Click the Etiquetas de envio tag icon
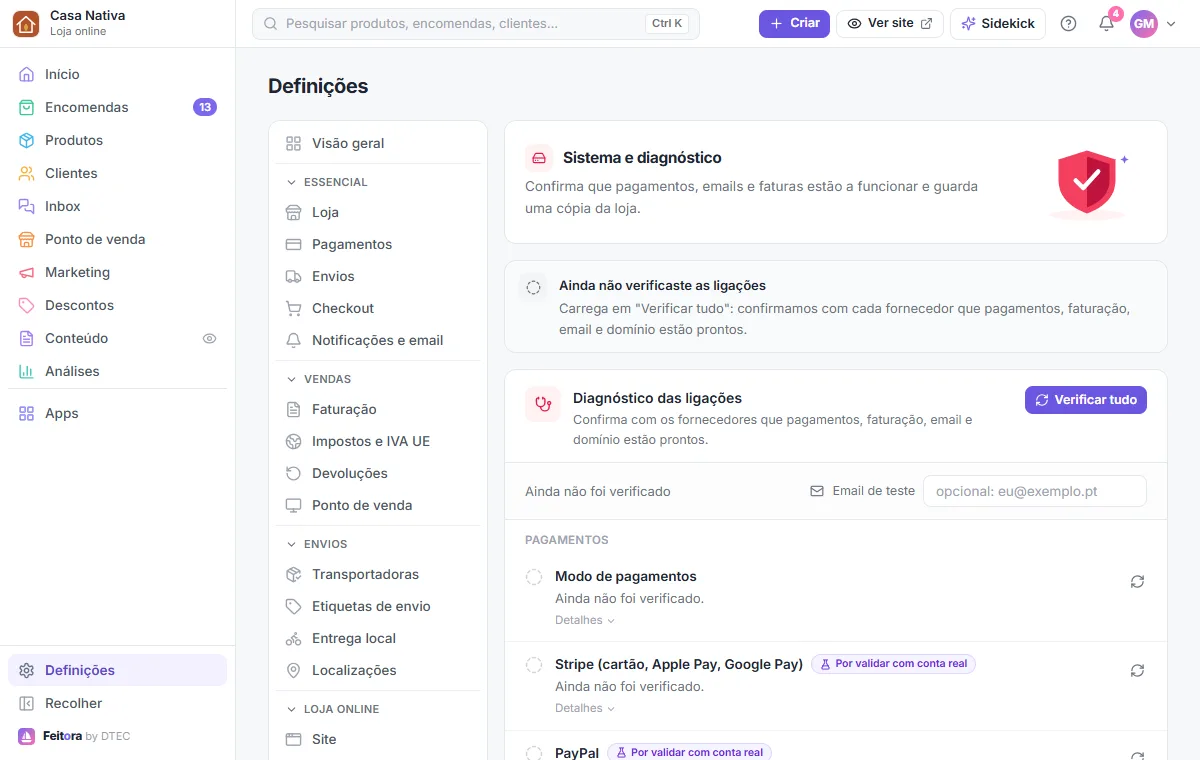 click(x=293, y=606)
